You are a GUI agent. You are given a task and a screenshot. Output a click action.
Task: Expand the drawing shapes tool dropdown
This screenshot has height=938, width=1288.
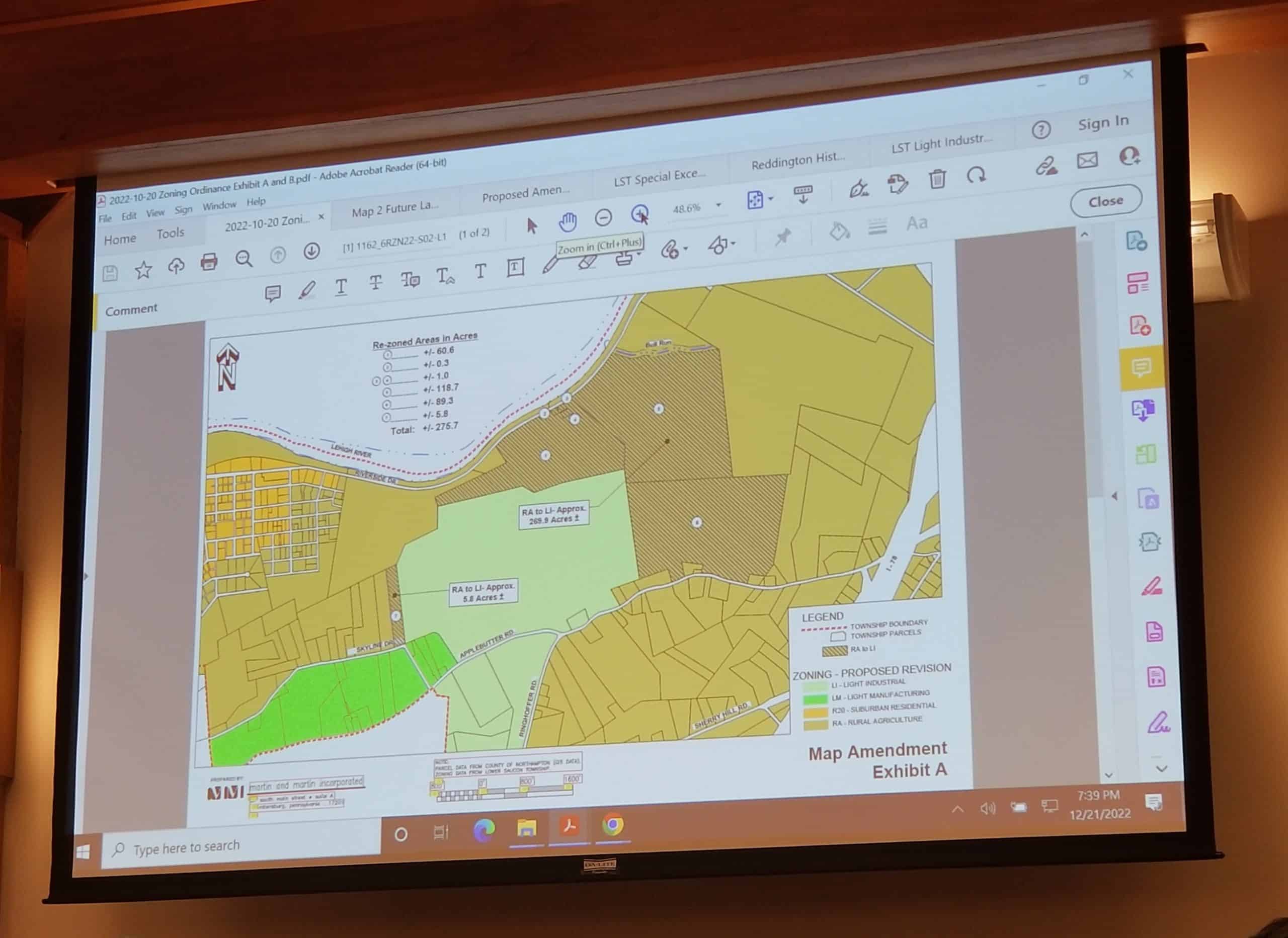[733, 244]
